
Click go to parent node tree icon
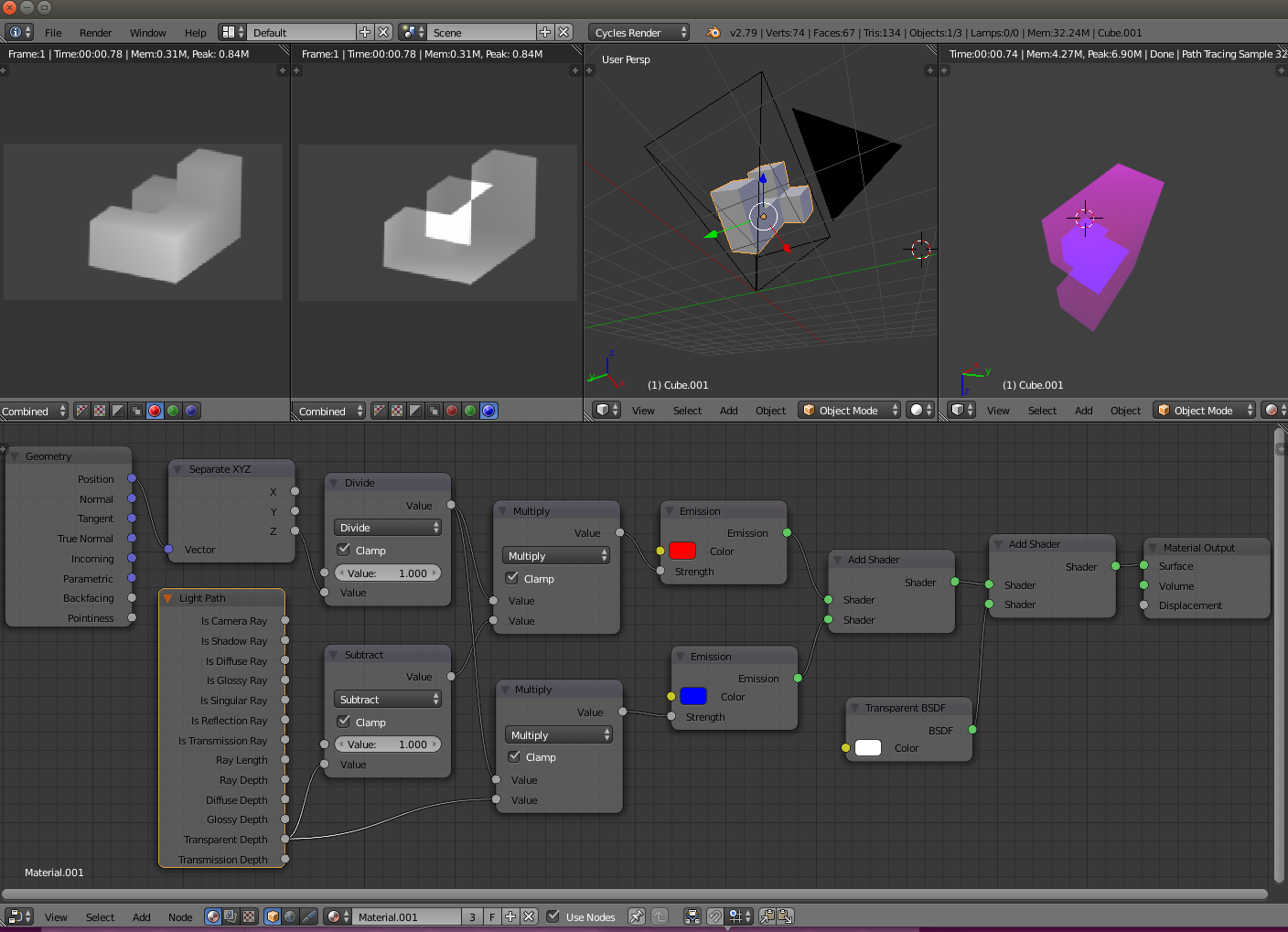click(x=660, y=916)
